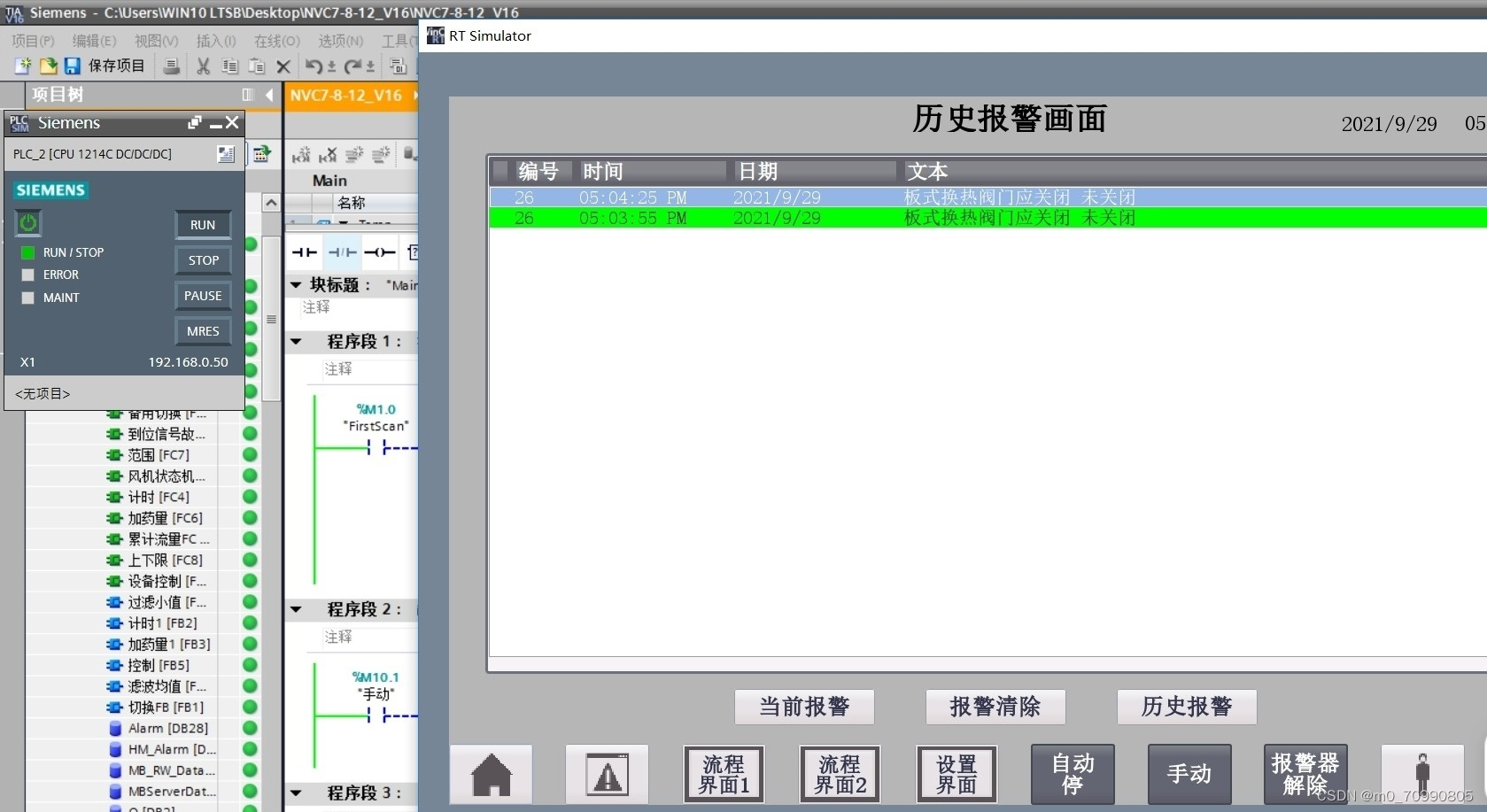
Task: Click the project tree column layout icon
Action: pyautogui.click(x=247, y=95)
